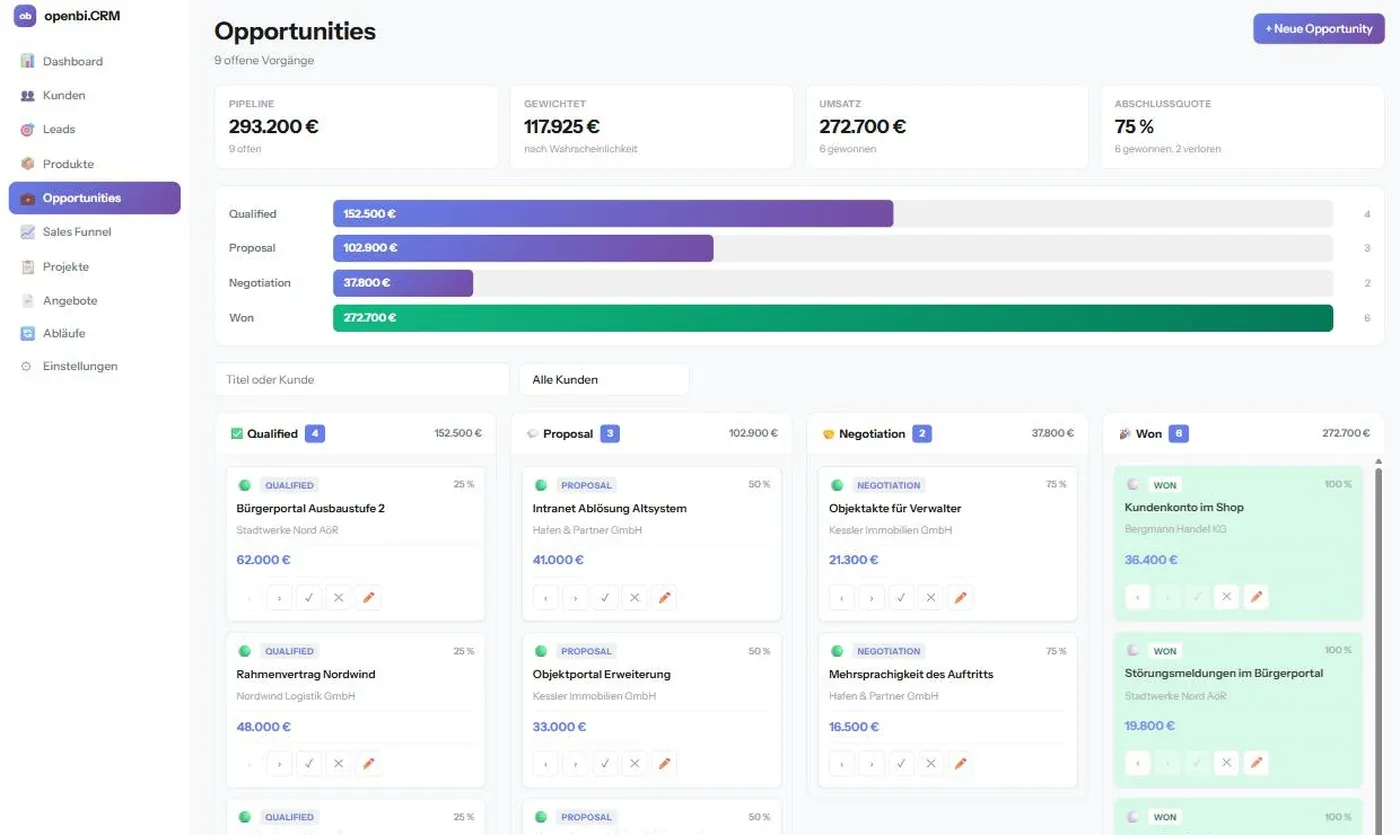Go to Projekte in the sidebar
The height and width of the screenshot is (835, 1400).
[94, 266]
